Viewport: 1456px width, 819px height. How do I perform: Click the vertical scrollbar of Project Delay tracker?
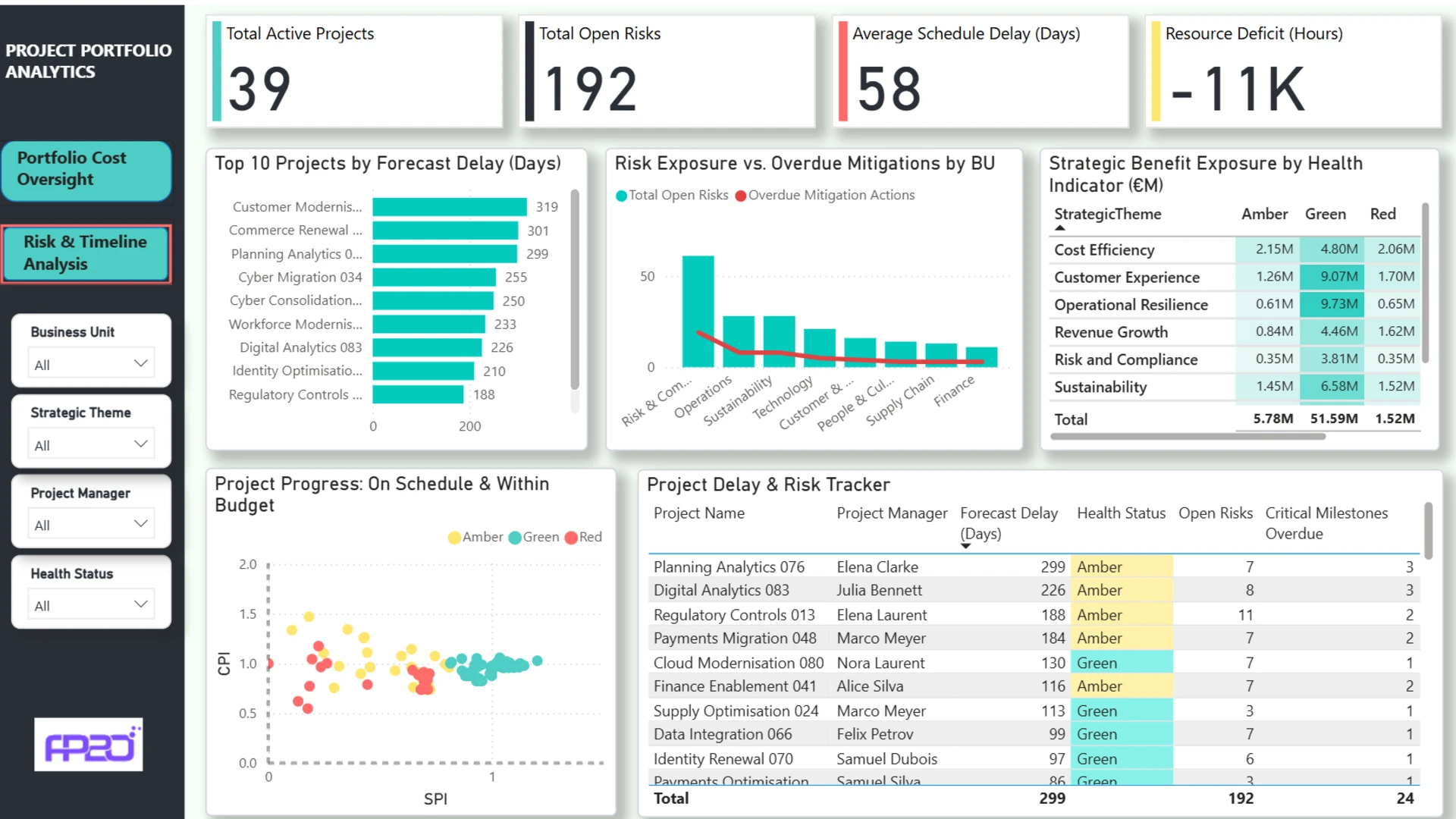point(1428,531)
